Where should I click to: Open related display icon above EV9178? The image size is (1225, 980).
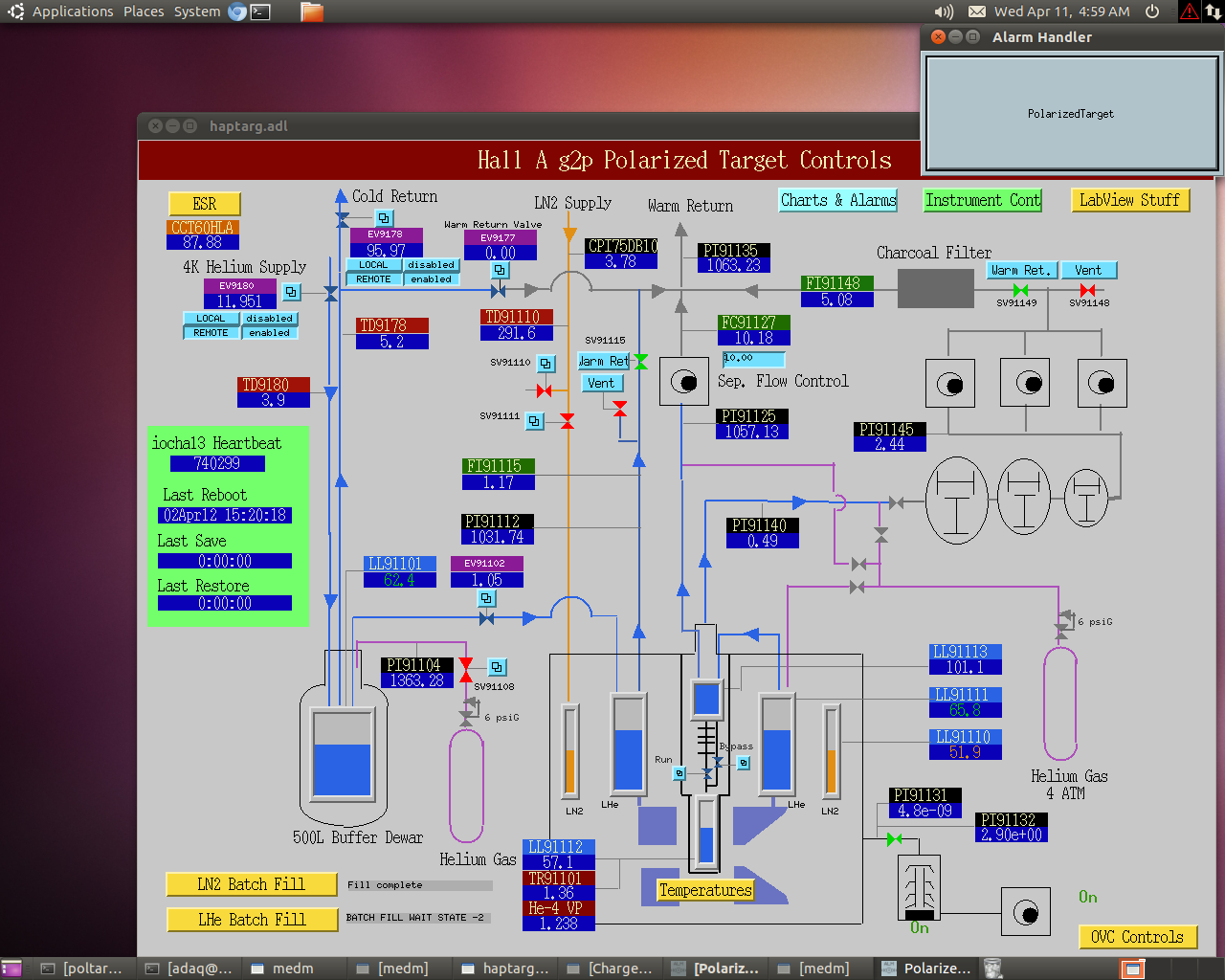[x=384, y=218]
